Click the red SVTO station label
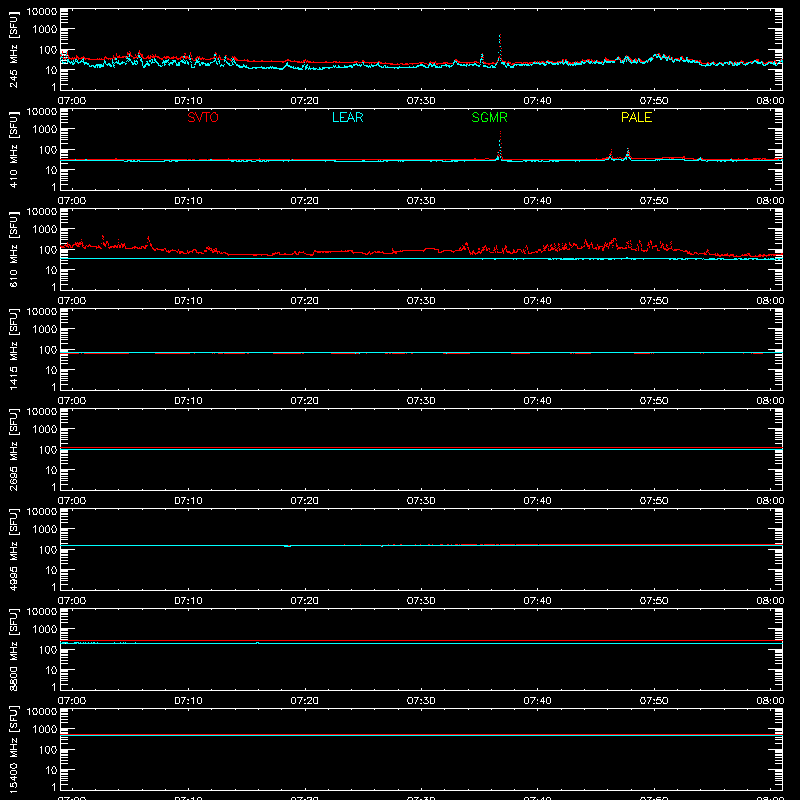This screenshot has width=800, height=800. 203,117
